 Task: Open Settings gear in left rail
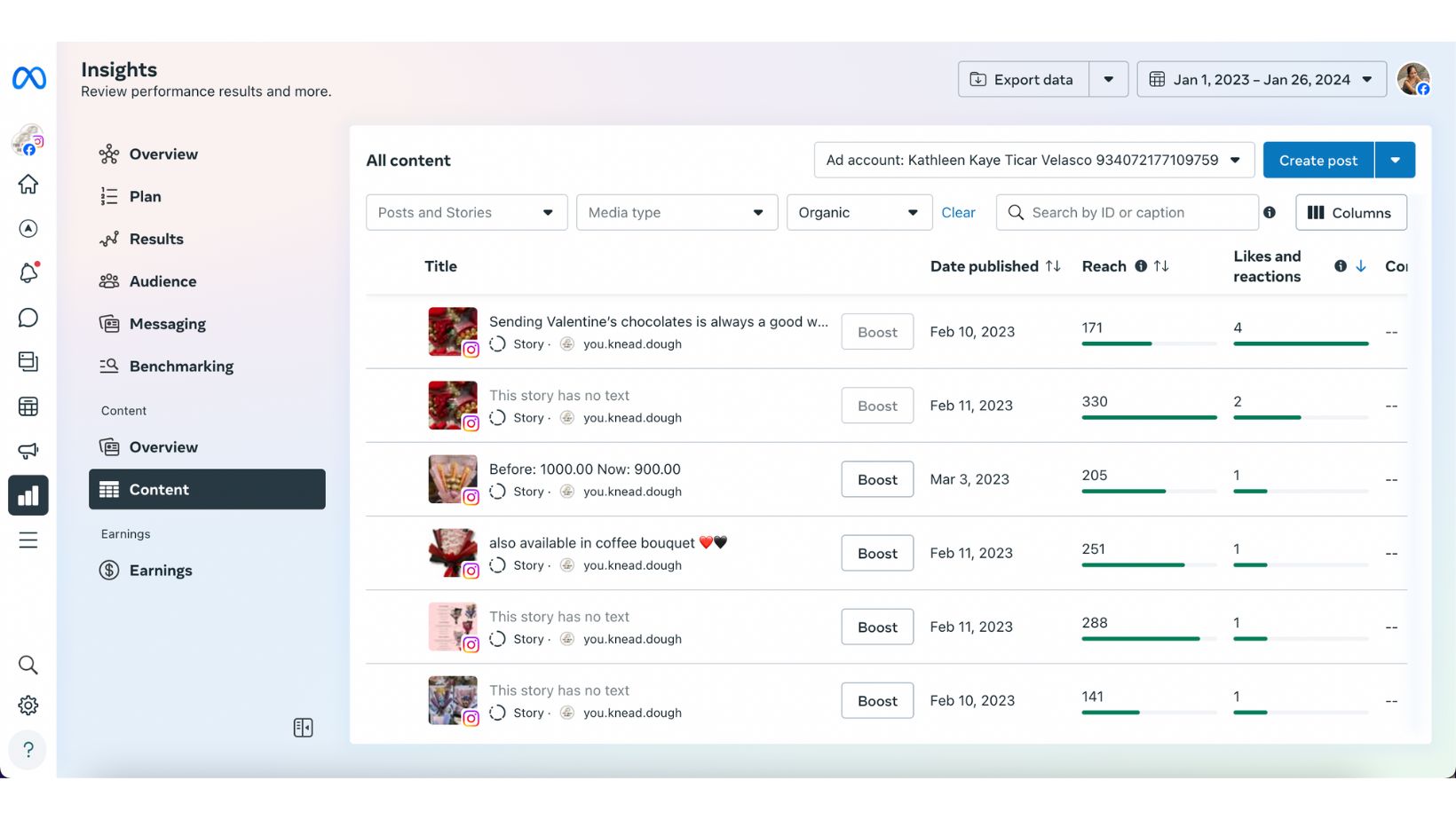pos(28,706)
